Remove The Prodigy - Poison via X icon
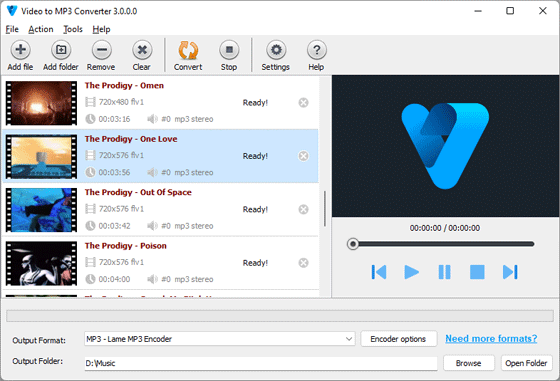Screen dimensions: 560x381 (x=304, y=263)
